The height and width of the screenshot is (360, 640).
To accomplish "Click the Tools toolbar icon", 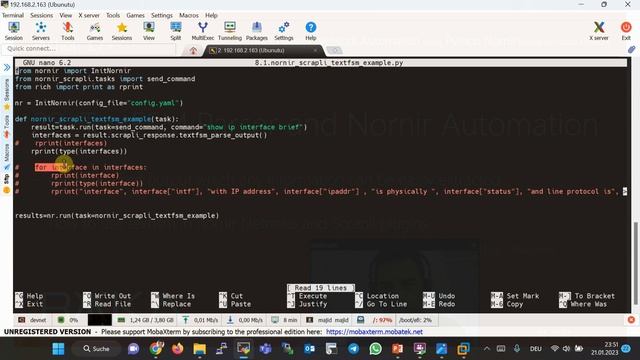I will [68, 31].
